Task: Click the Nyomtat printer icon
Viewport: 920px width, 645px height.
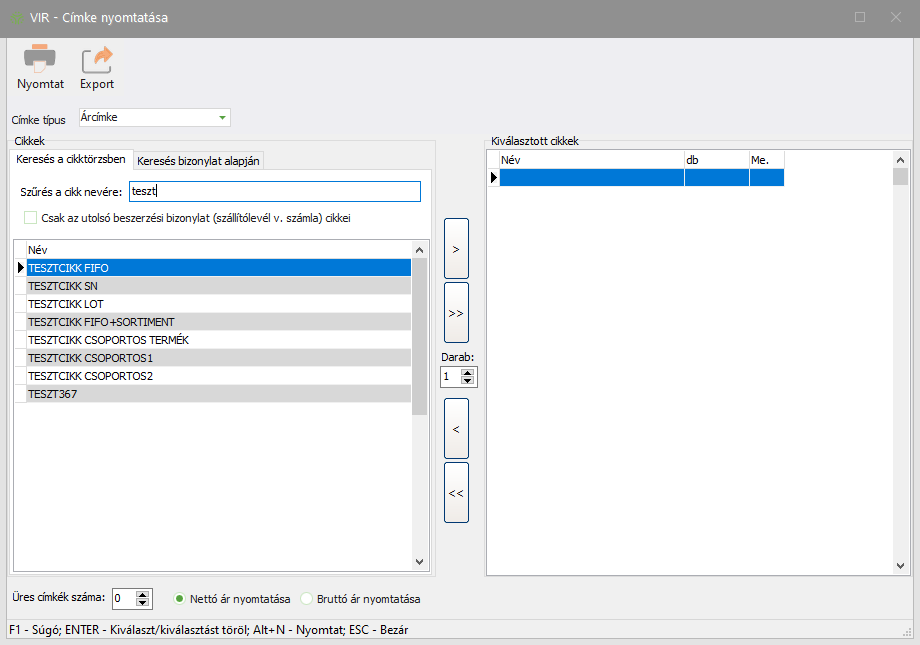Action: (40, 60)
